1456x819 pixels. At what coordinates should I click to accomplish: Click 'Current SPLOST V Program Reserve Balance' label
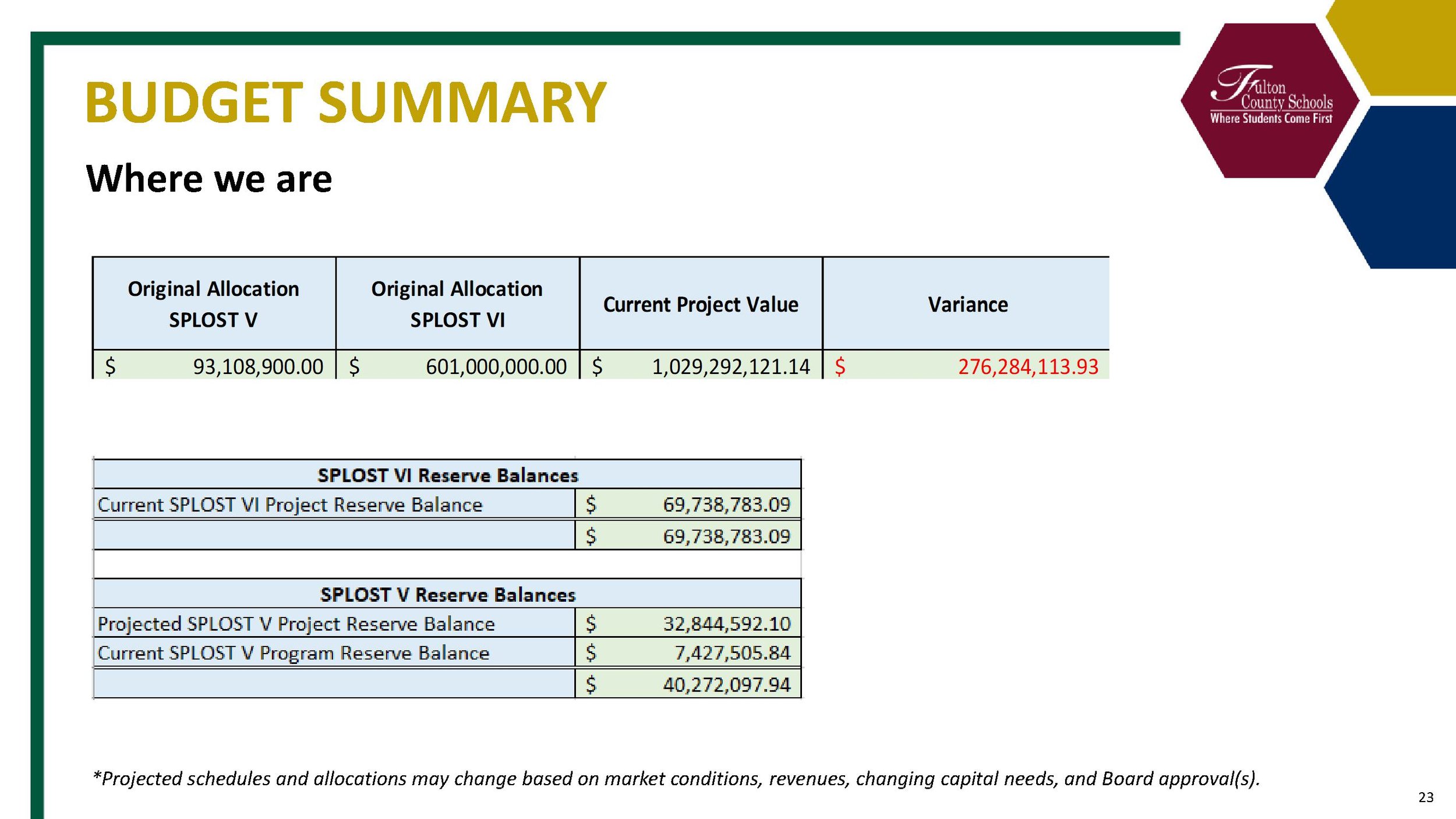[293, 653]
